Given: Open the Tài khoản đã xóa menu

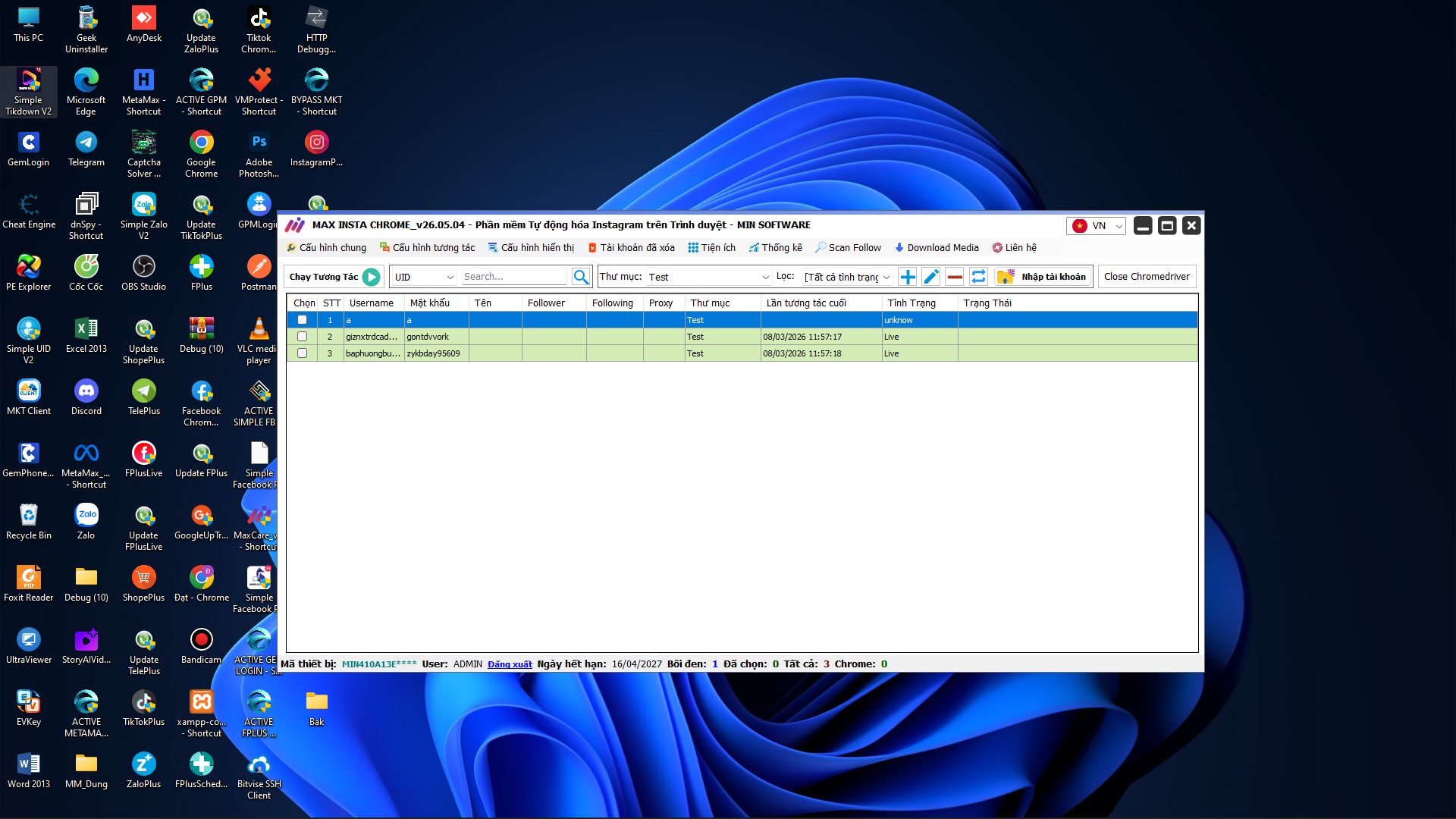Looking at the screenshot, I should click(x=631, y=248).
